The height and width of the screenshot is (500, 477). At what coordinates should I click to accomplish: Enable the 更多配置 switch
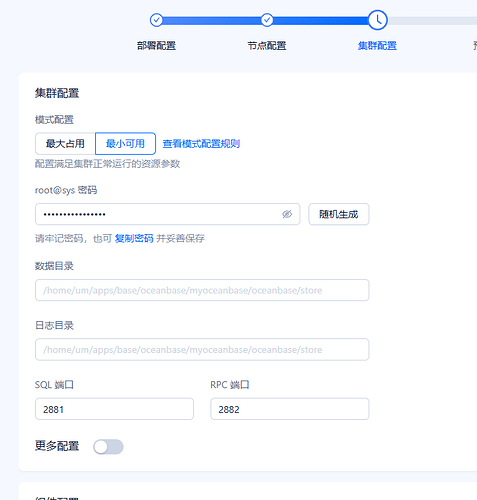point(108,447)
